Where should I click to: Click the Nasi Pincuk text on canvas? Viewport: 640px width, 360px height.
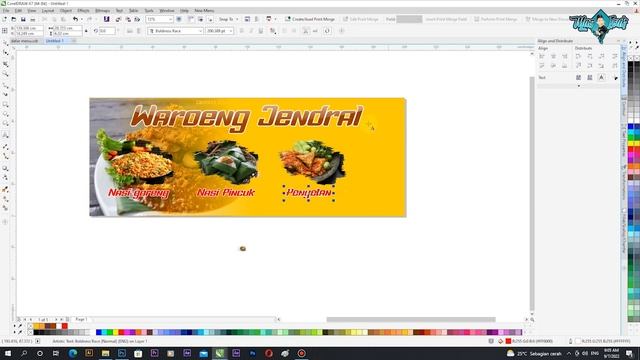point(226,192)
